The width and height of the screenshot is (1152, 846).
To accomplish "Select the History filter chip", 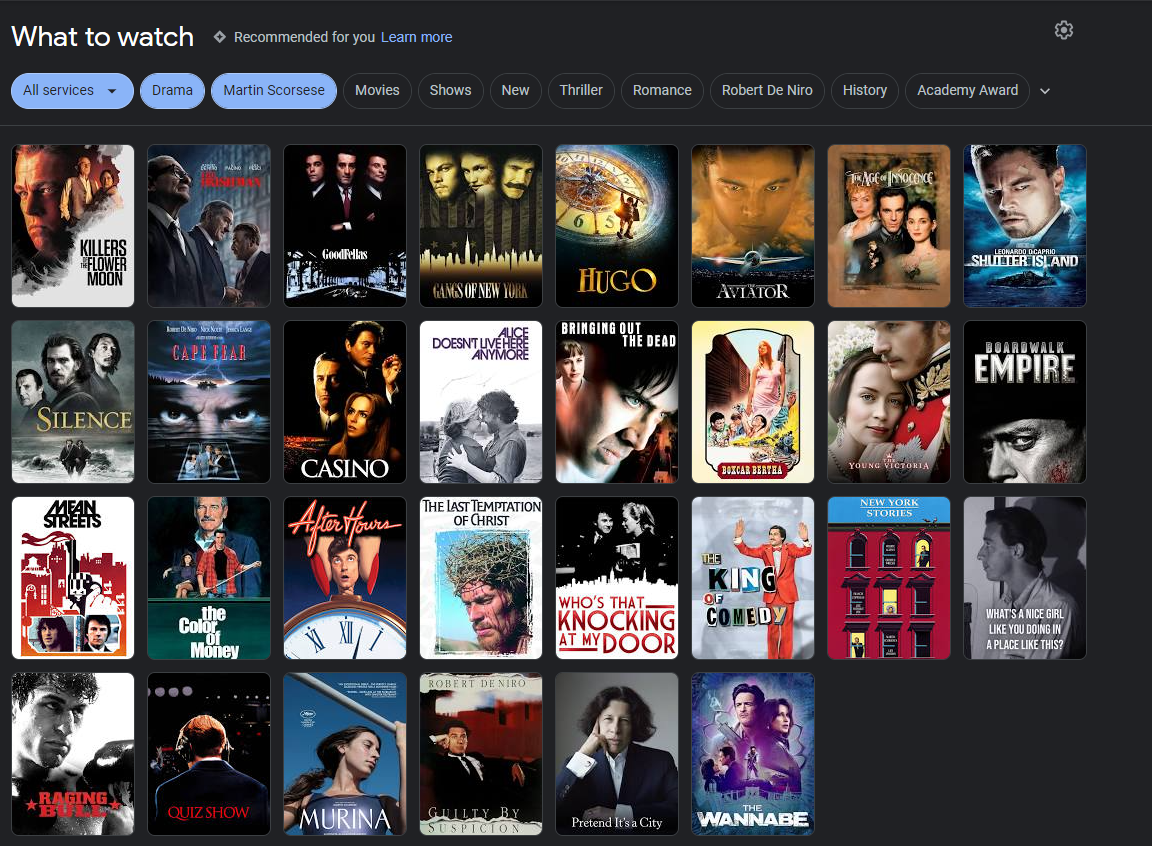I will 865,90.
